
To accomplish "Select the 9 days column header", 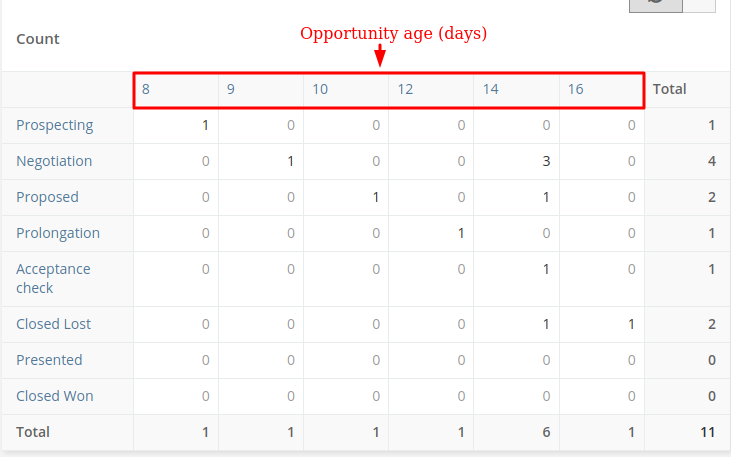I will pos(231,89).
